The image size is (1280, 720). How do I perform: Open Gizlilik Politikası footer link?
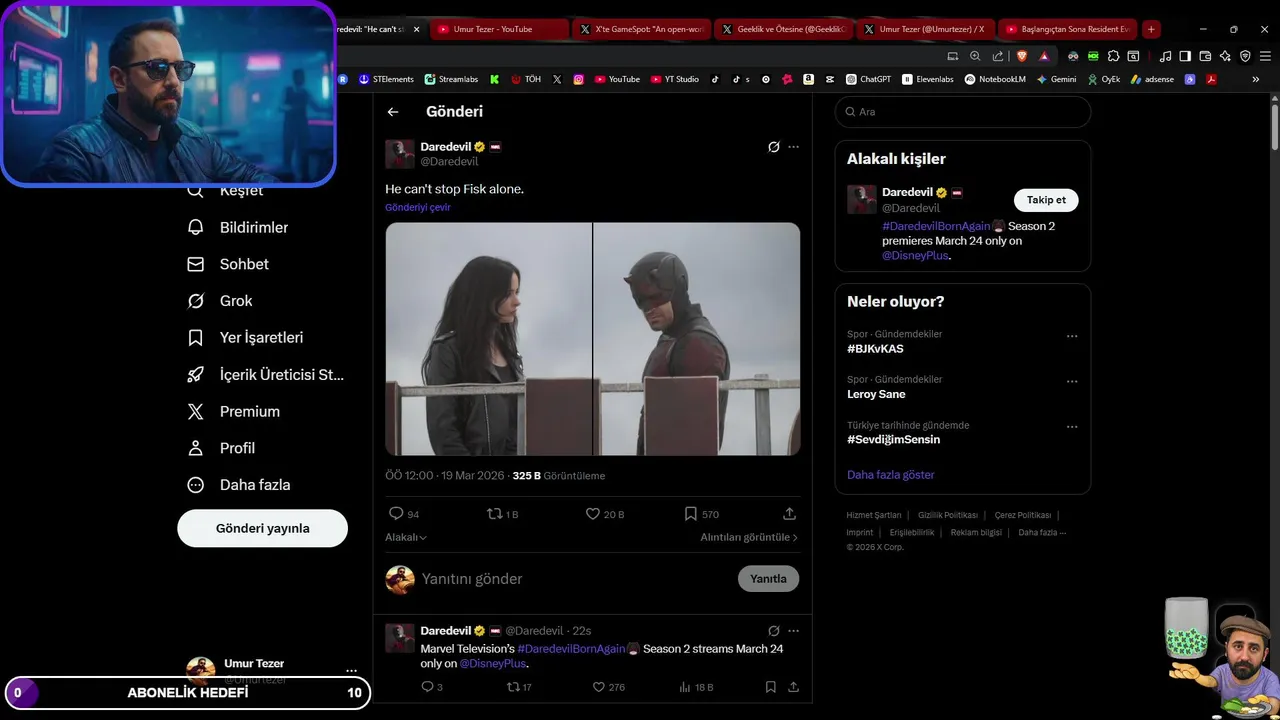(948, 515)
